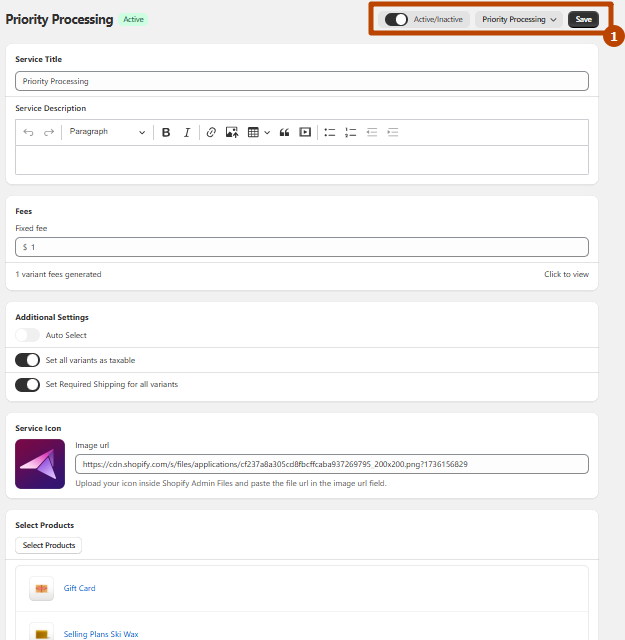Click the Italic formatting icon
625x640 pixels.
(x=186, y=132)
